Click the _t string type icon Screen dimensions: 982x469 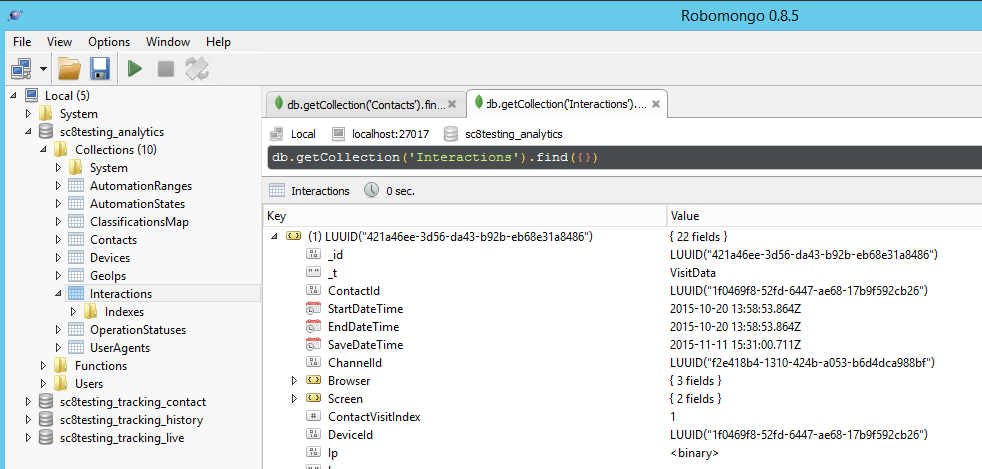click(313, 272)
